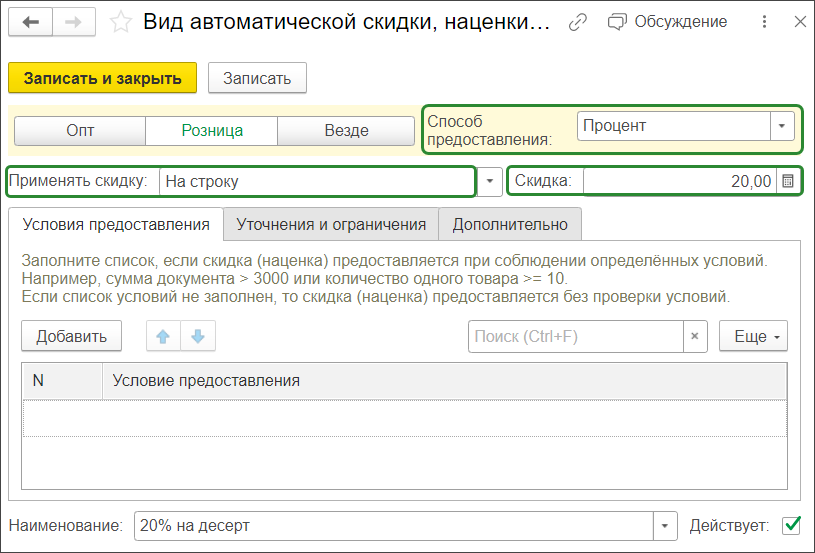
Task: Select the Опт toggle option
Action: point(80,130)
